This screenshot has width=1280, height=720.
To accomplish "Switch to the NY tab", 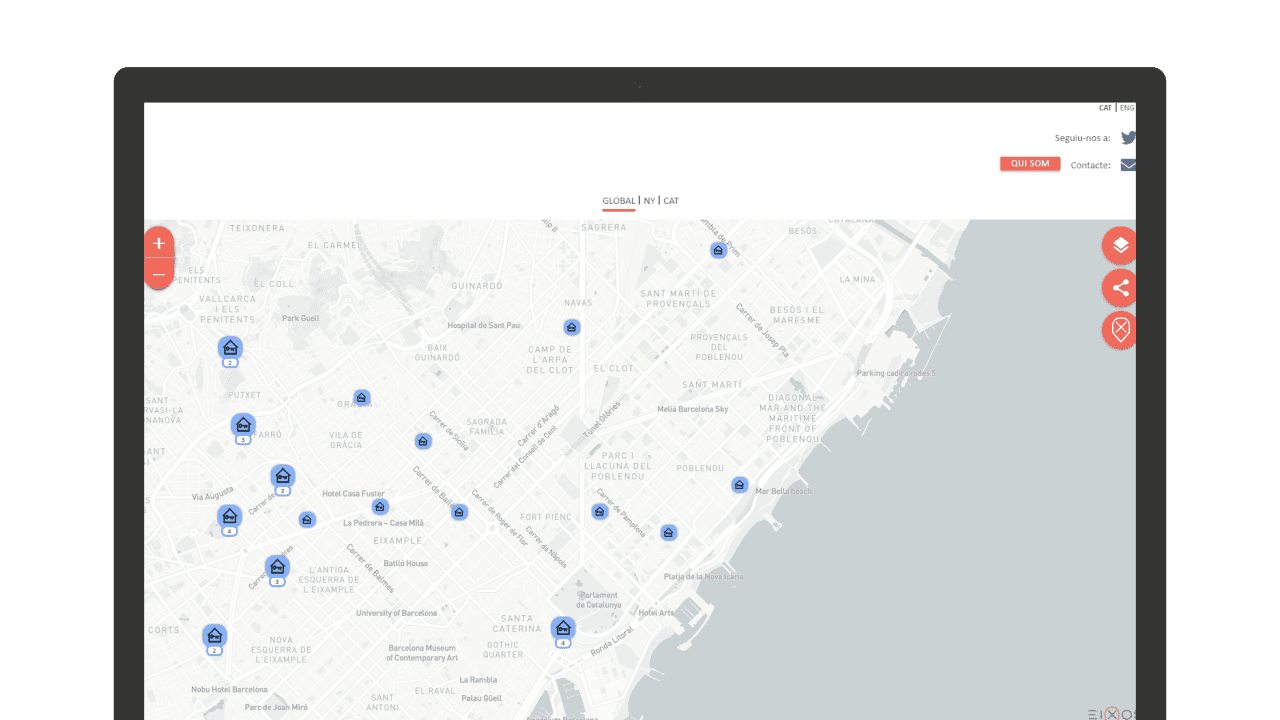I will click(x=648, y=201).
